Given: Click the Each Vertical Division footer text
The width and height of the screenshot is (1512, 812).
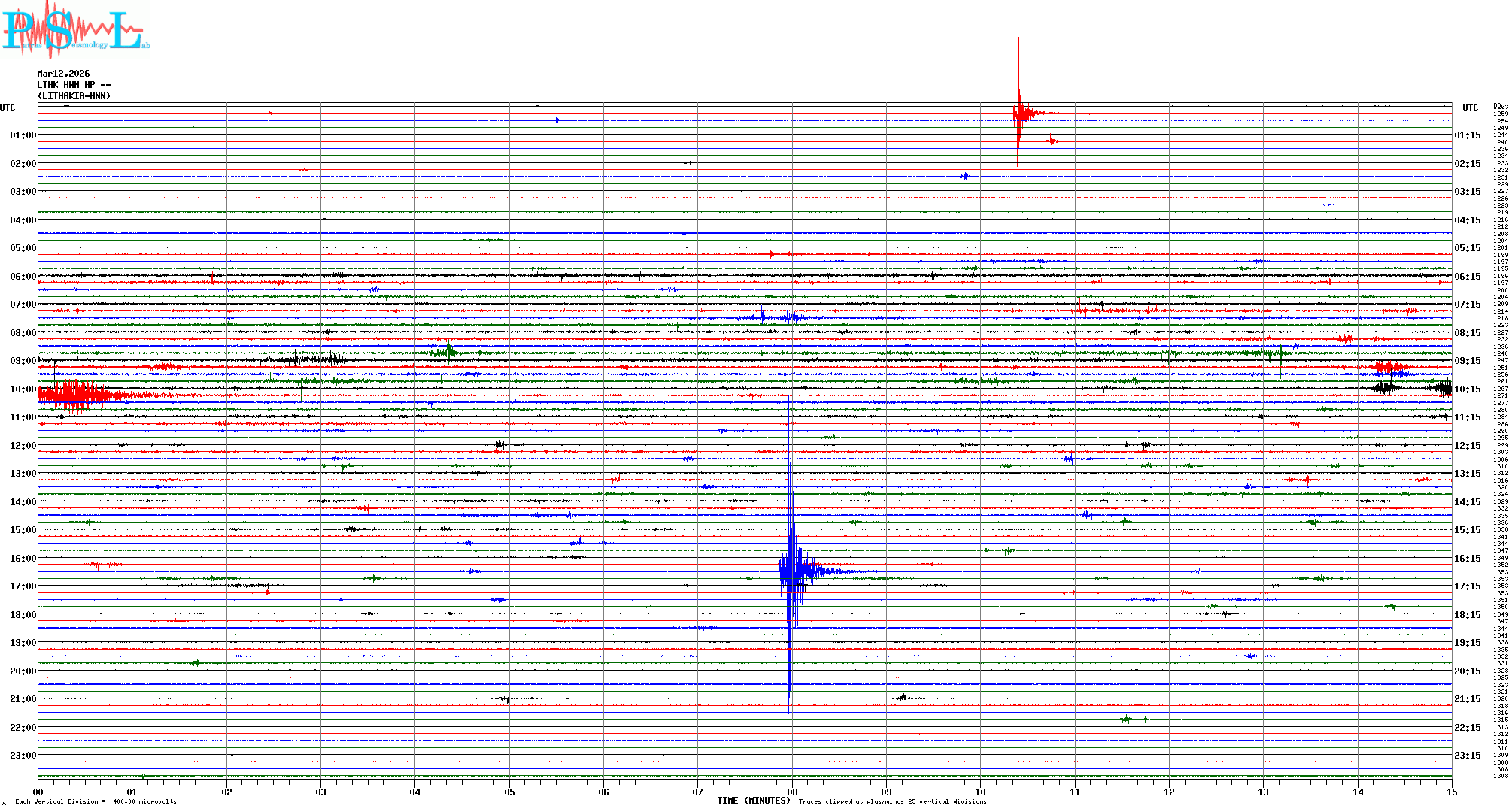Looking at the screenshot, I should (96, 801).
